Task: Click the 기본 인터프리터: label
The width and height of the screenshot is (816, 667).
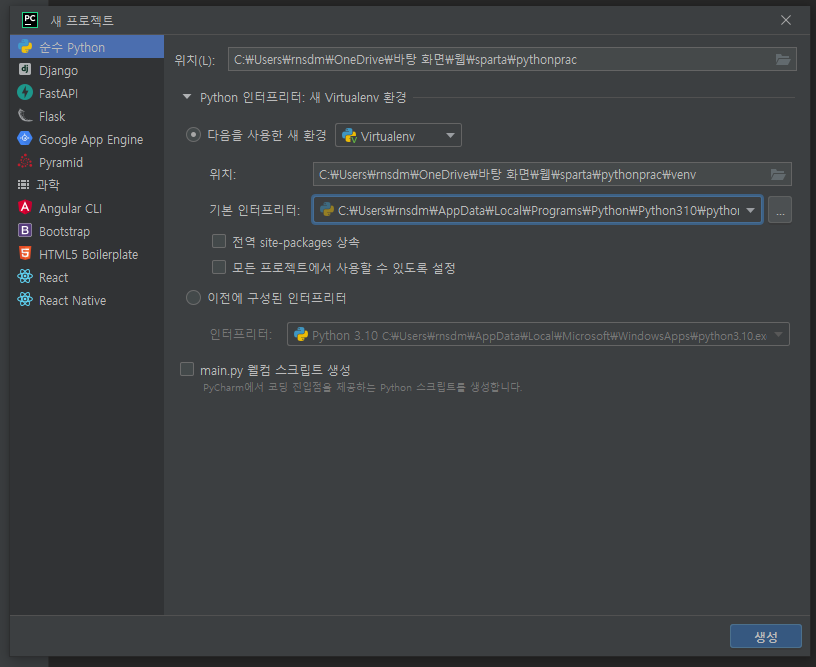Action: (254, 210)
